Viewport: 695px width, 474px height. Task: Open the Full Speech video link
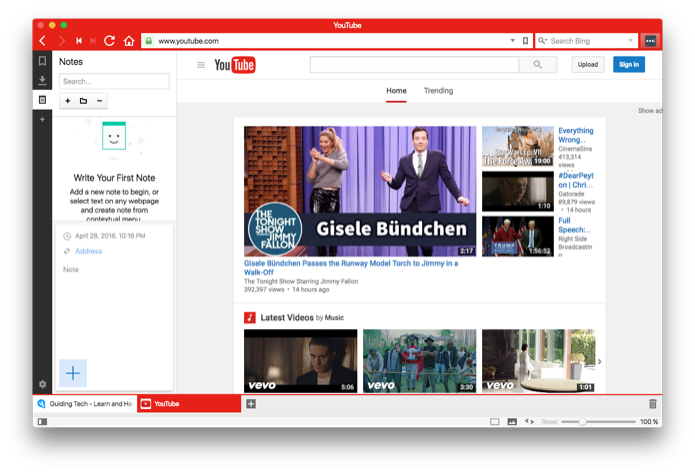[x=574, y=225]
